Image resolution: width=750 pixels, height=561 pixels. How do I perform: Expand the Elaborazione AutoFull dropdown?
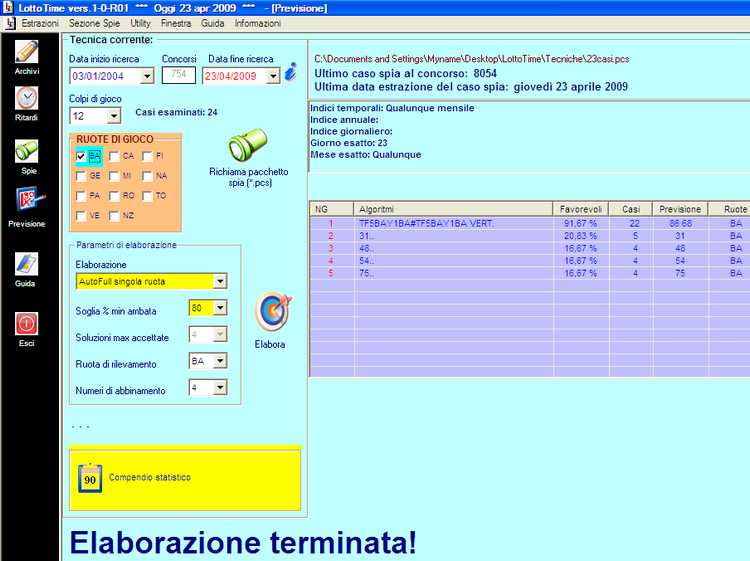point(220,281)
